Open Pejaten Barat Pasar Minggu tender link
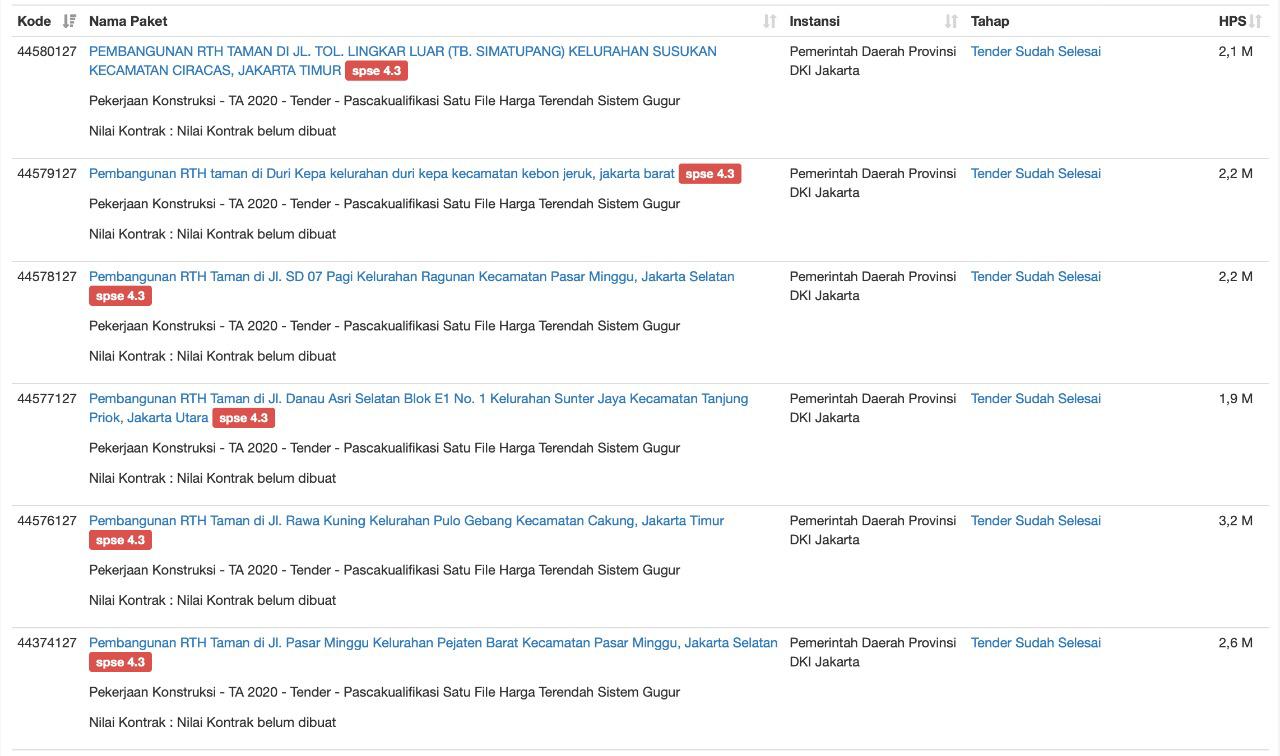This screenshot has height=756, width=1280. pyautogui.click(x=433, y=643)
